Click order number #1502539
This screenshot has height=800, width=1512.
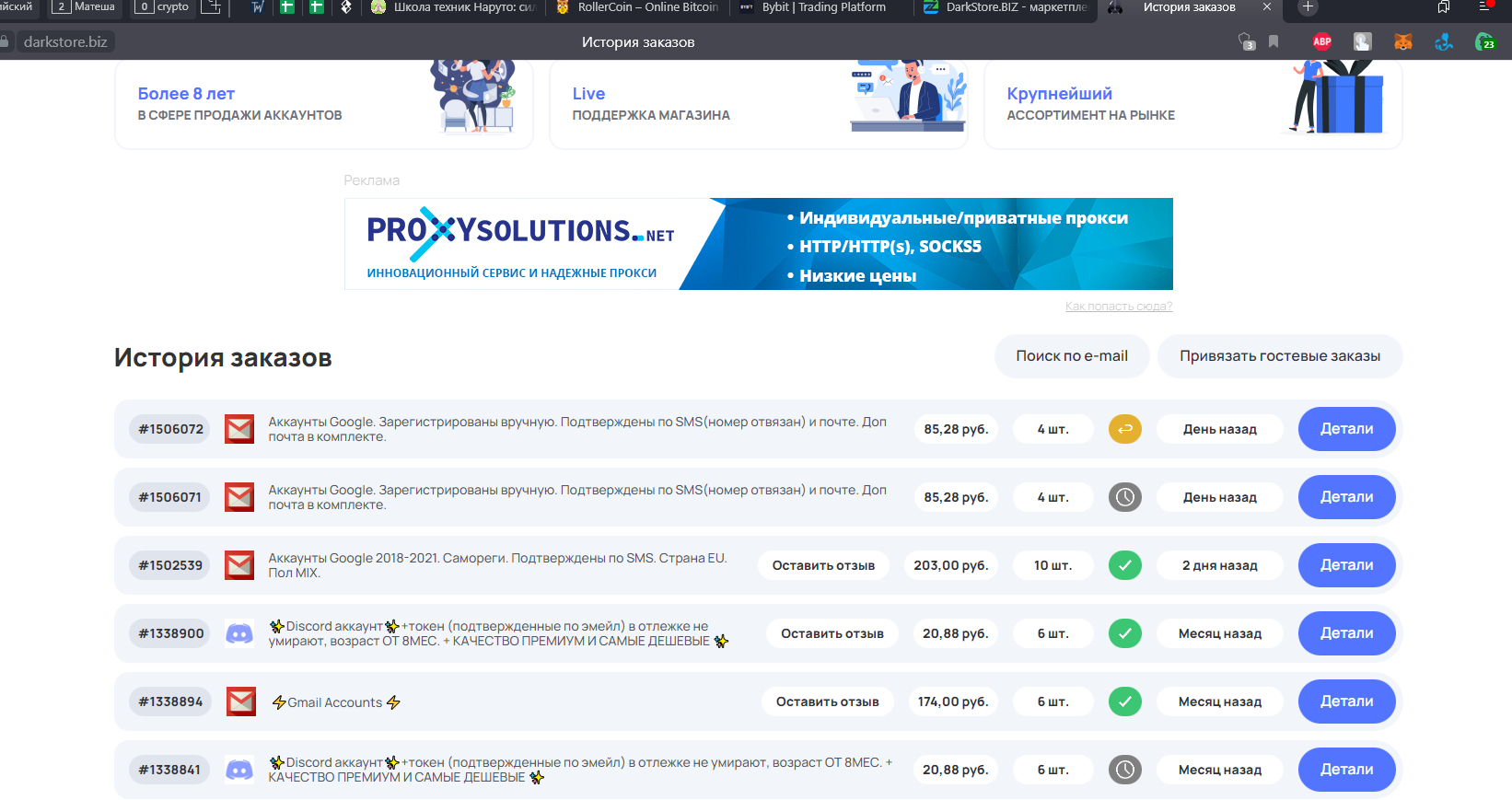coord(170,565)
